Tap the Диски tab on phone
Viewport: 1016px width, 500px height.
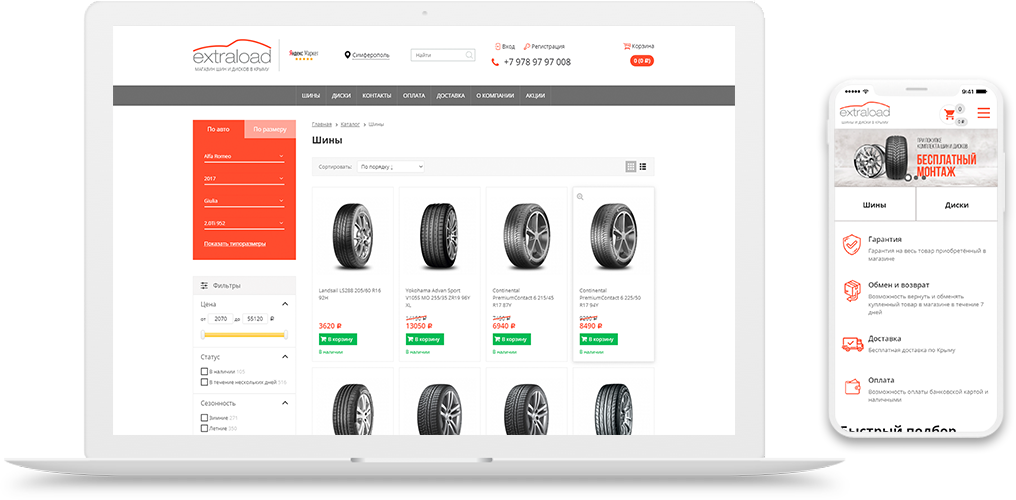[x=957, y=205]
